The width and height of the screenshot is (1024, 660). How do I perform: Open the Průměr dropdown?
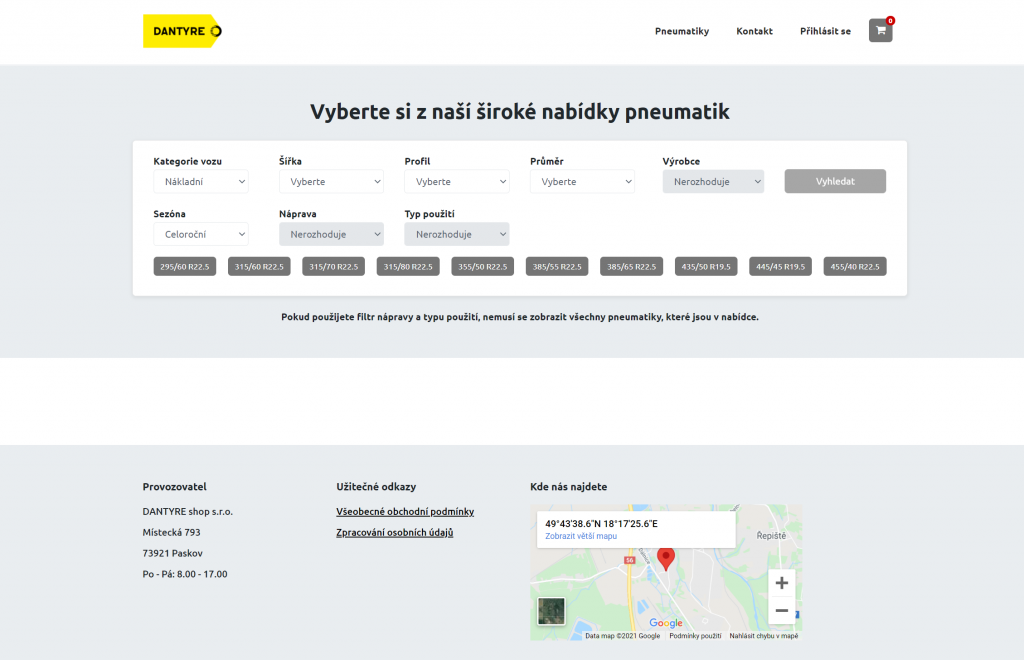583,181
